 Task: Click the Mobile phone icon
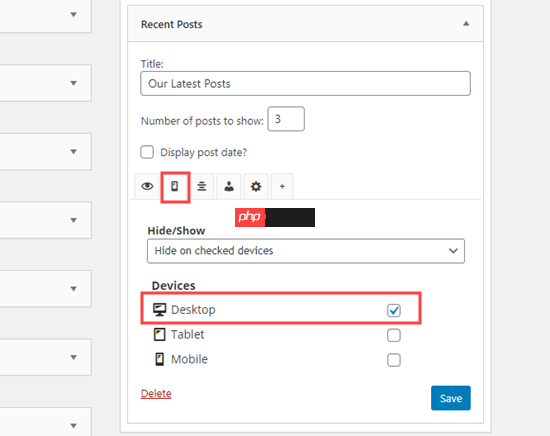click(x=160, y=359)
